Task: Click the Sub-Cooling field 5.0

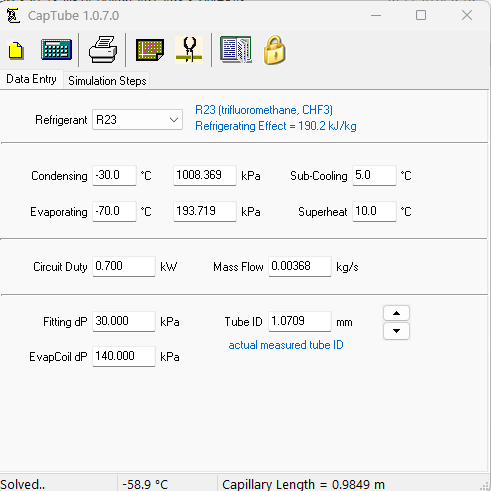Action: tap(374, 175)
